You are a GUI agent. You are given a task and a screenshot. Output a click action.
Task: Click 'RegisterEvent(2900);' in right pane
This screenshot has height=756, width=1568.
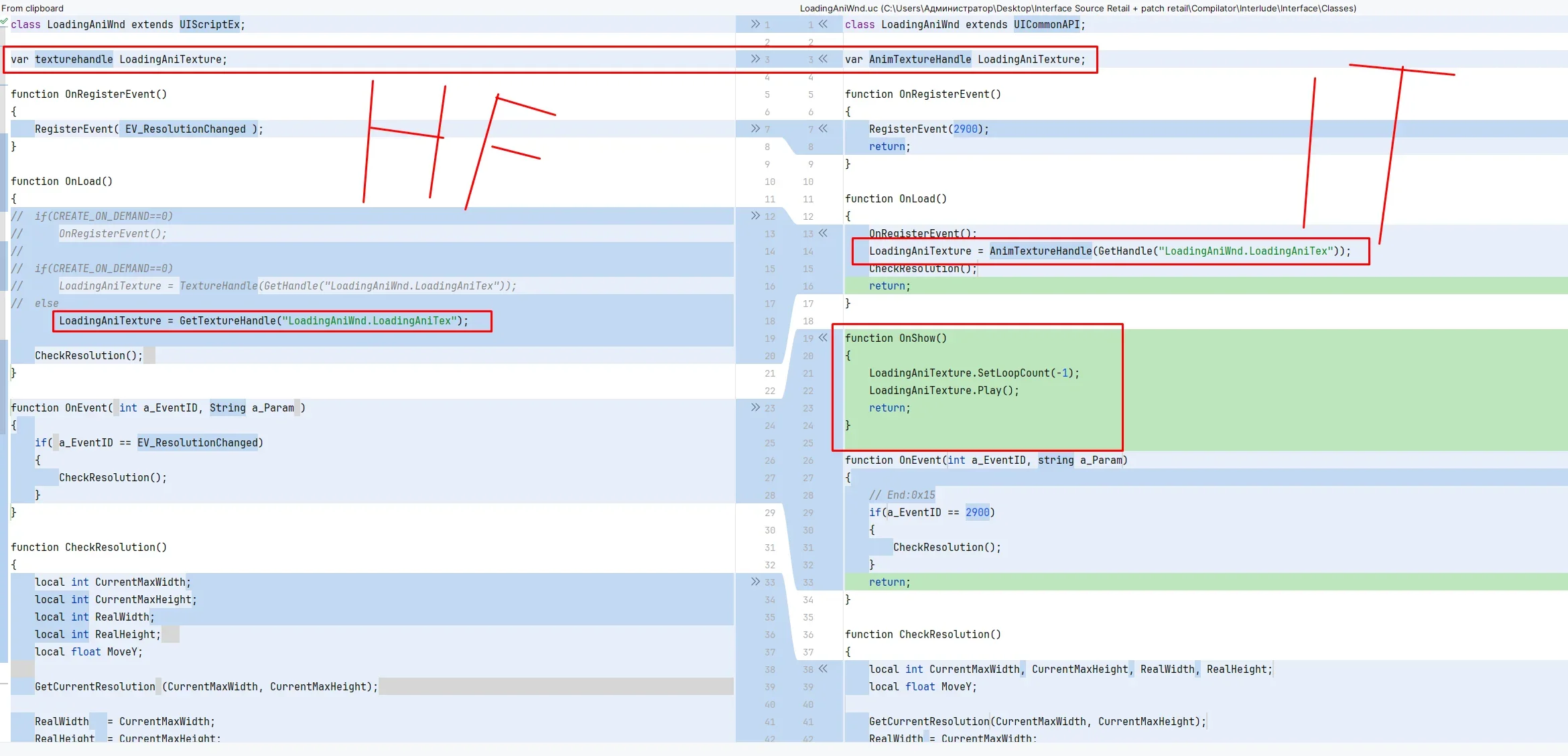click(929, 129)
